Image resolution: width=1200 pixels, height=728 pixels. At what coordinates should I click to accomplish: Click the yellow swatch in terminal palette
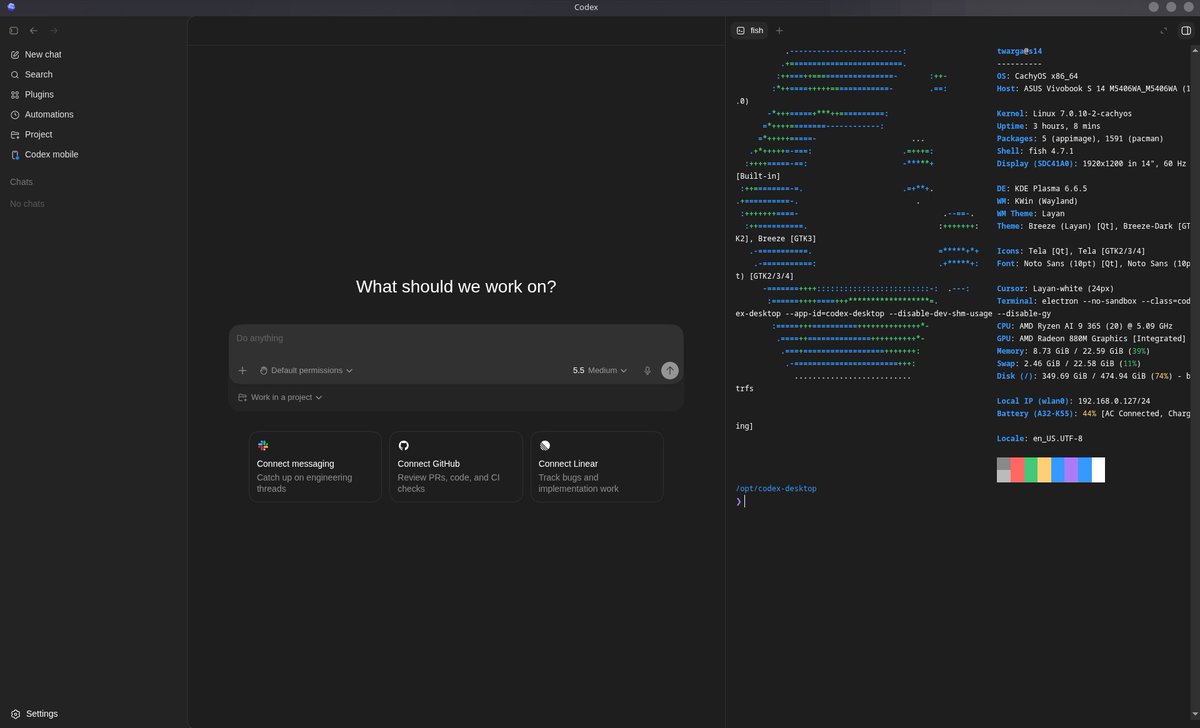pos(1044,470)
